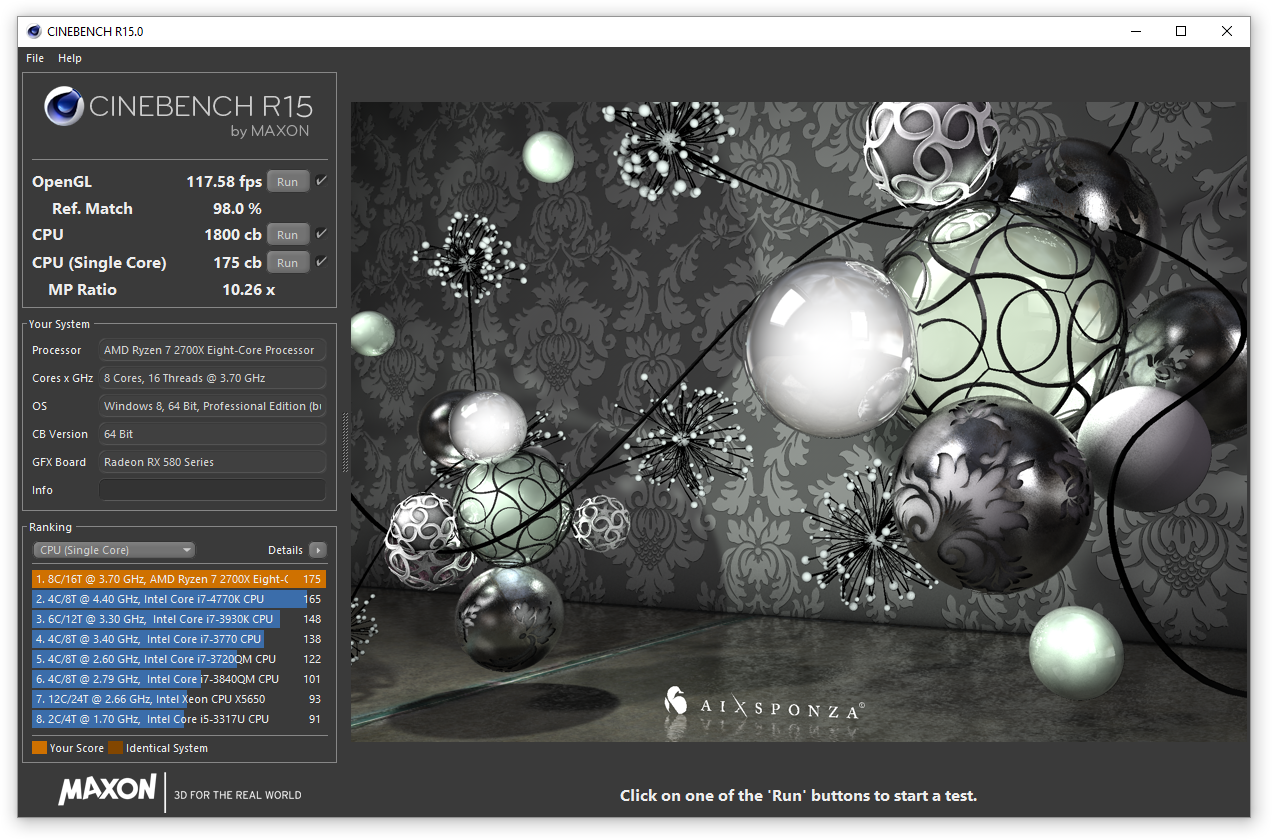Viewport: 1272px width, 840px height.
Task: Click the Cores x GHz field
Action: pos(212,378)
